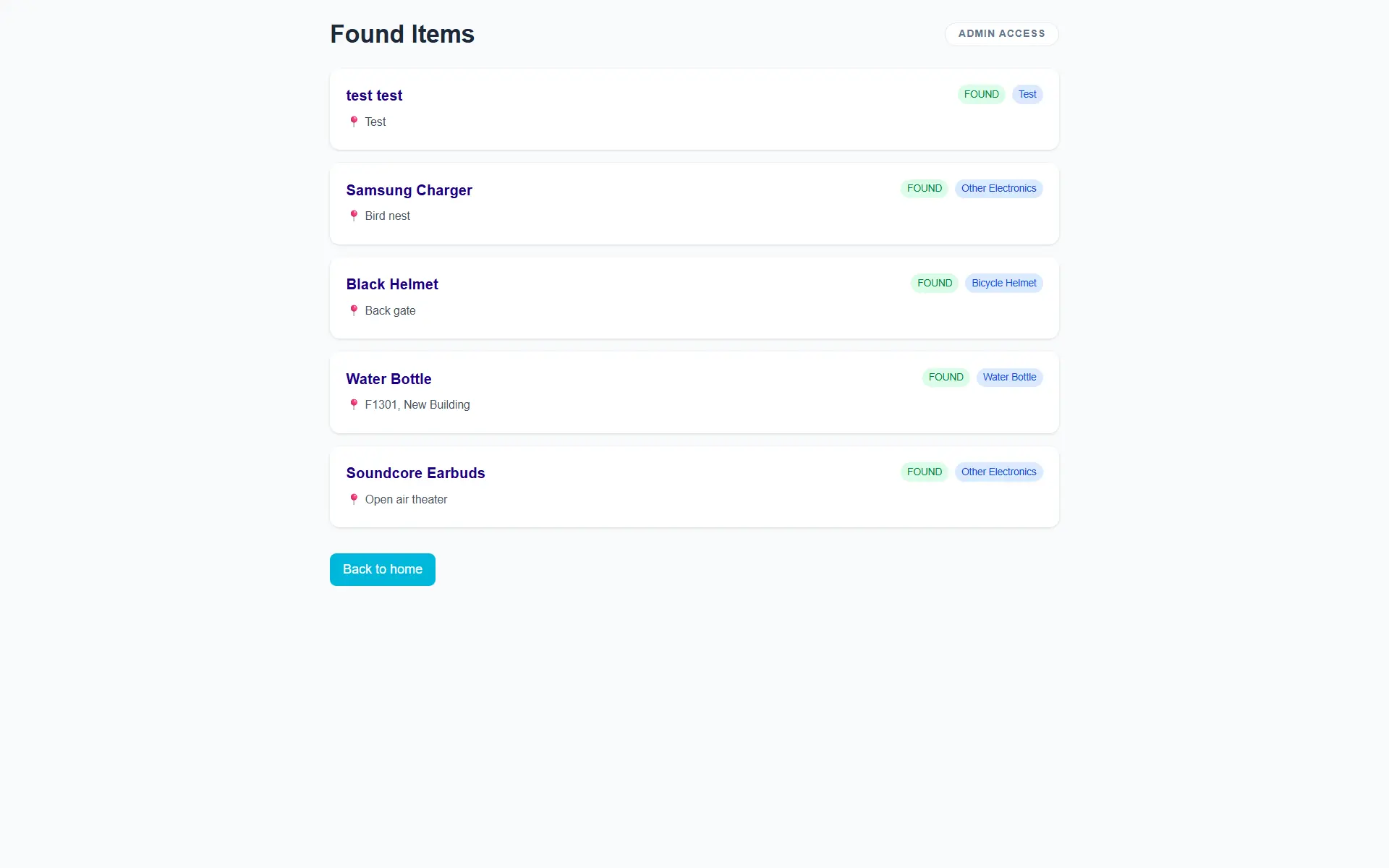
Task: Click the Test category tag
Action: pos(1027,94)
